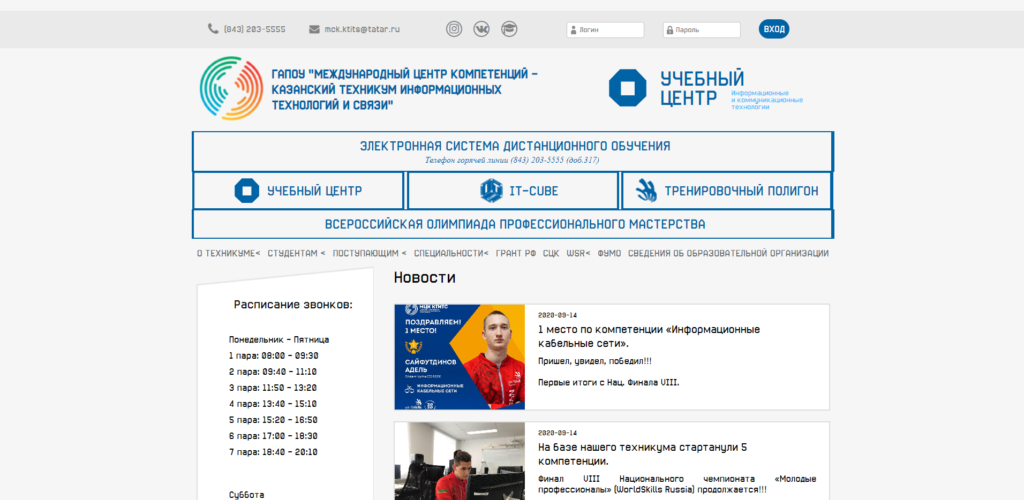Click the Тренировочный полигон hands icon
The height and width of the screenshot is (500, 1024).
pyautogui.click(x=647, y=191)
